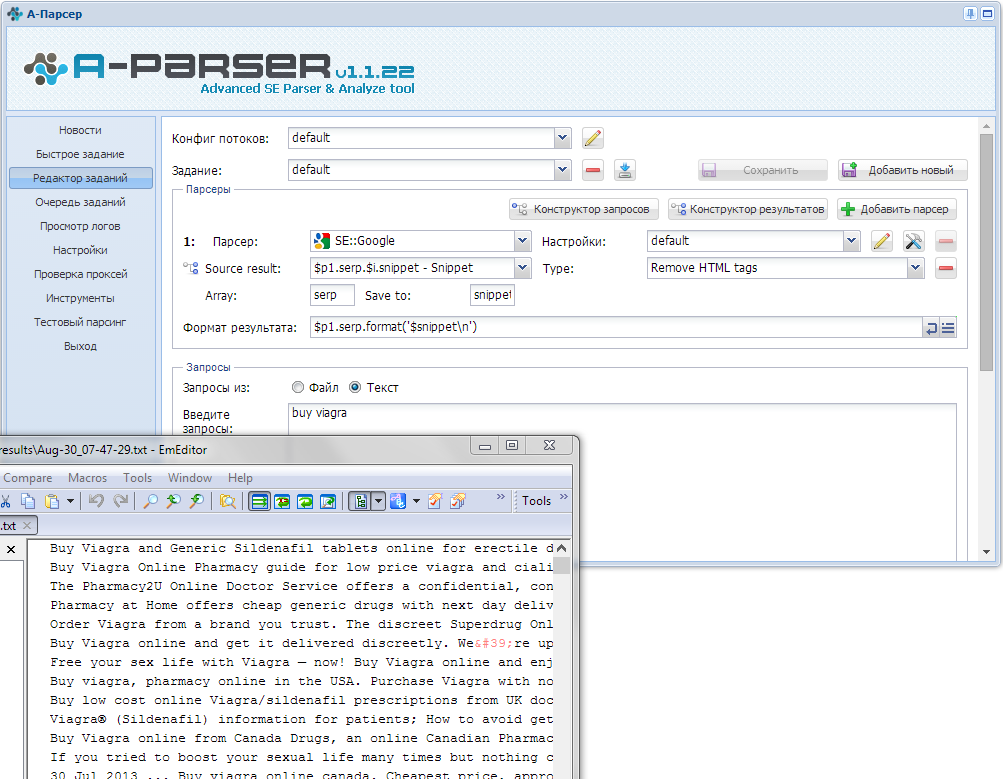
Task: Remove the SE::Google parser minus icon
Action: [x=945, y=241]
